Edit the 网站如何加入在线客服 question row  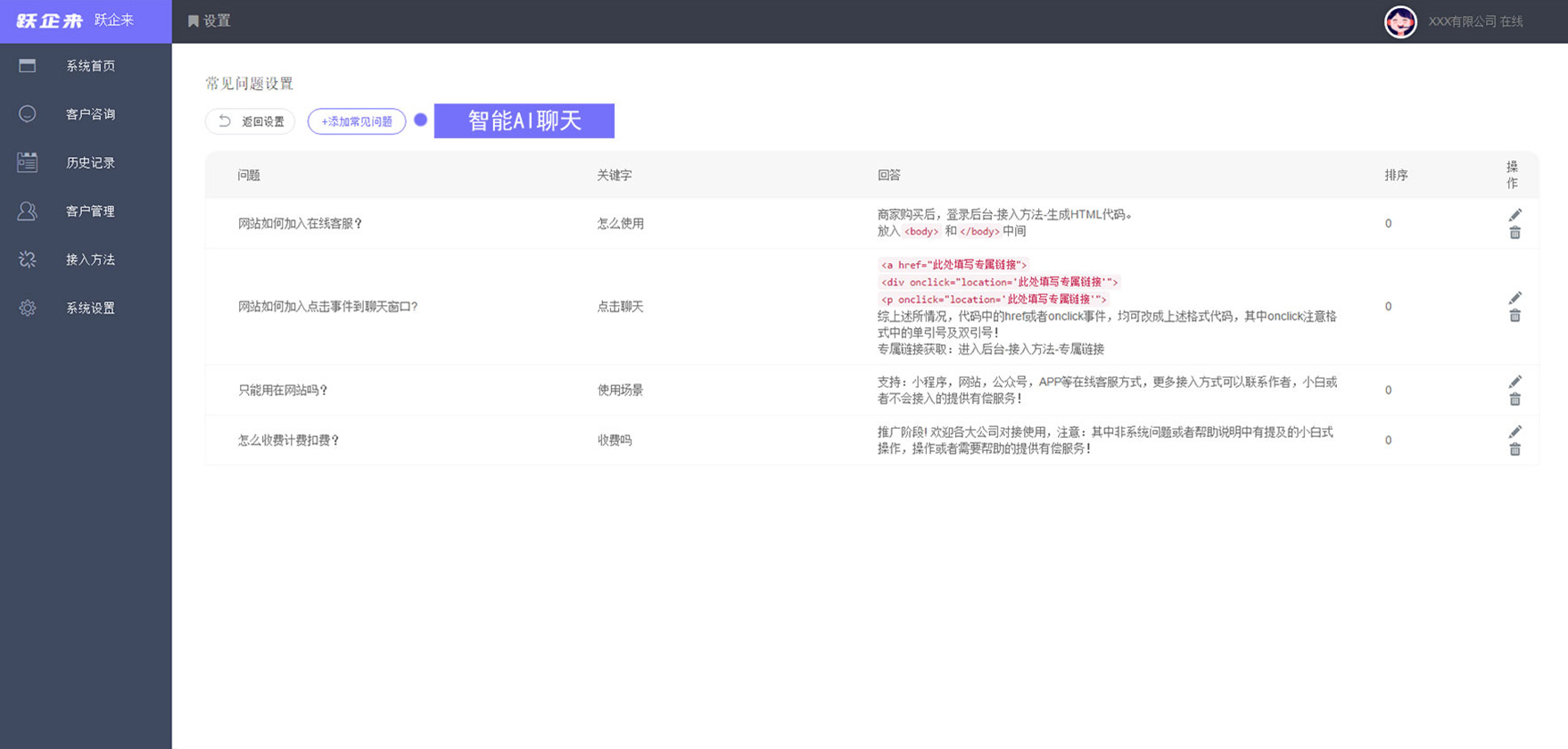tap(1514, 215)
